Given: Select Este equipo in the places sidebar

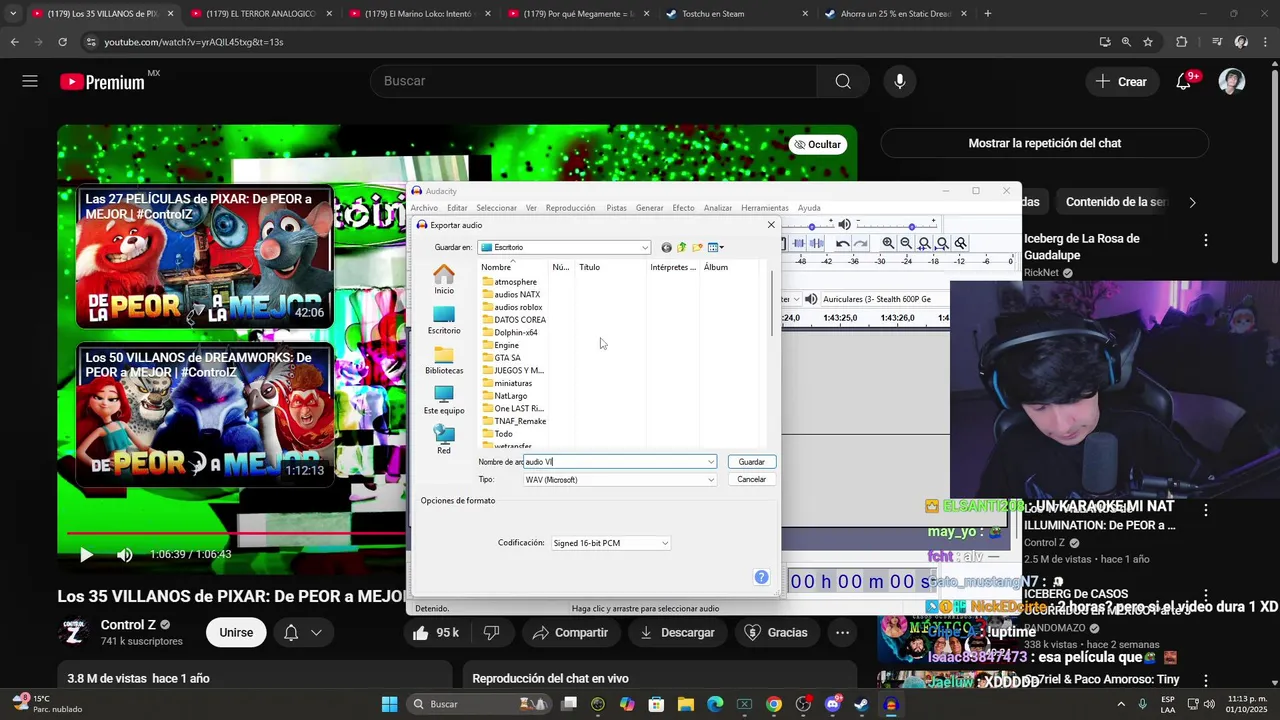Looking at the screenshot, I should [x=444, y=400].
